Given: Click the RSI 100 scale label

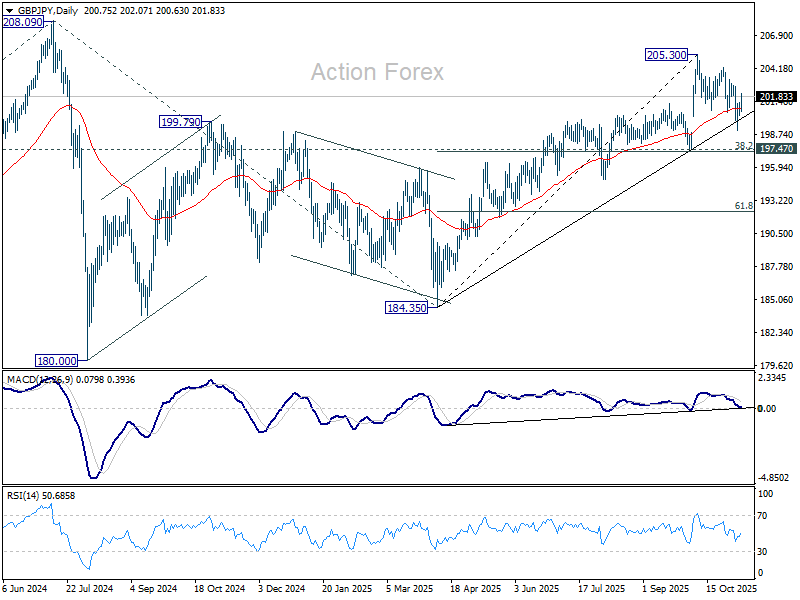Looking at the screenshot, I should (766, 494).
